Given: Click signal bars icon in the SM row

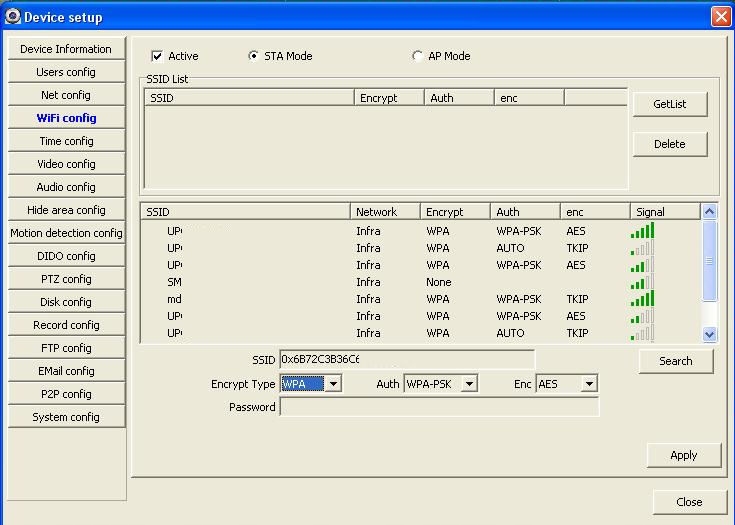Looking at the screenshot, I should click(642, 282).
